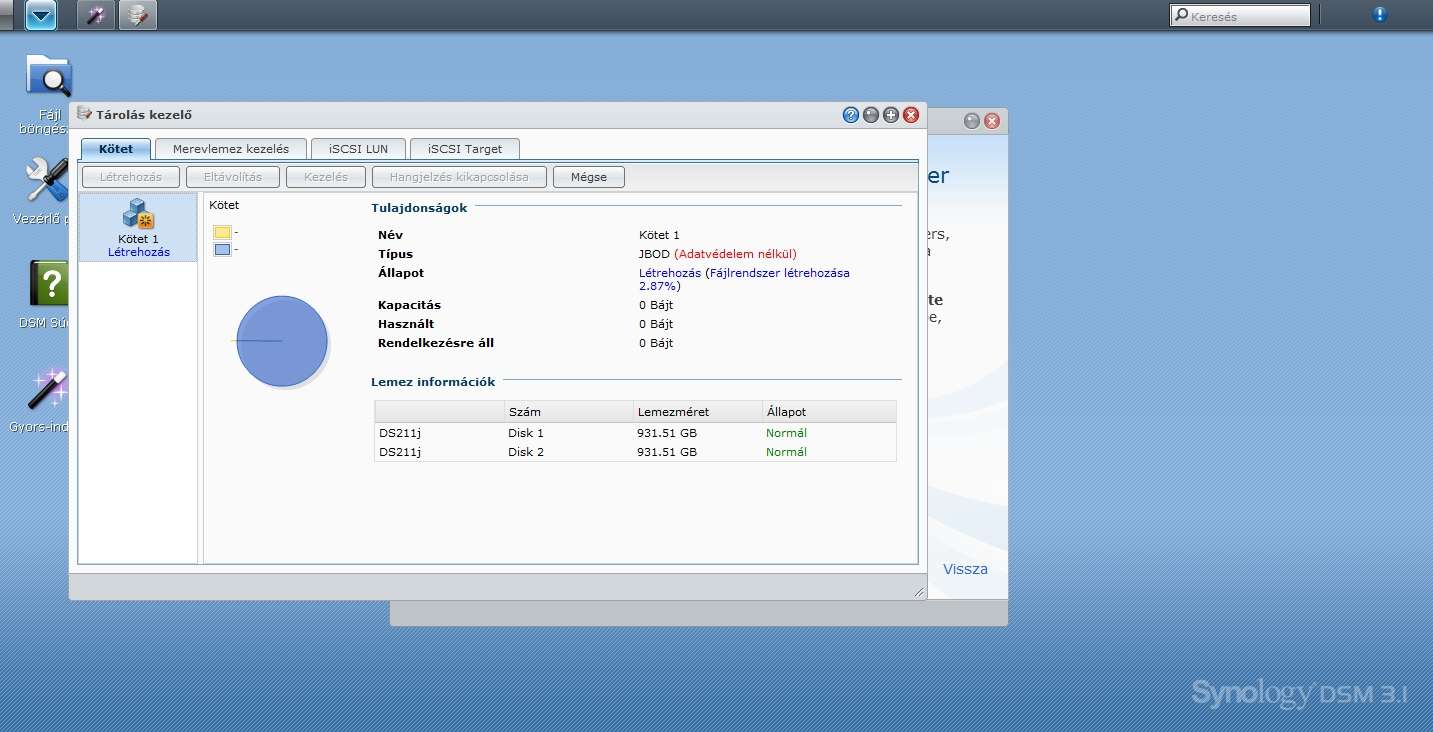Click the blue help icon in Tárolás kezelő
The width and height of the screenshot is (1433, 732).
point(851,115)
